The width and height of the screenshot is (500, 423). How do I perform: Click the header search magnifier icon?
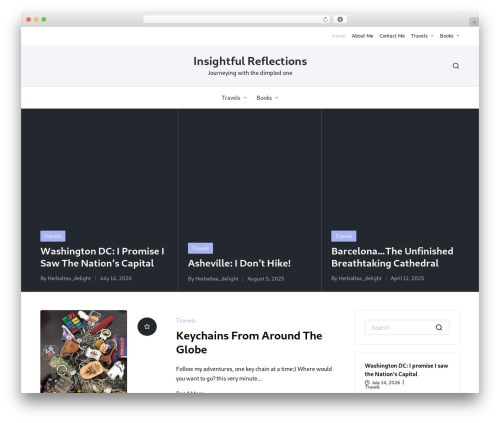pyautogui.click(x=456, y=66)
